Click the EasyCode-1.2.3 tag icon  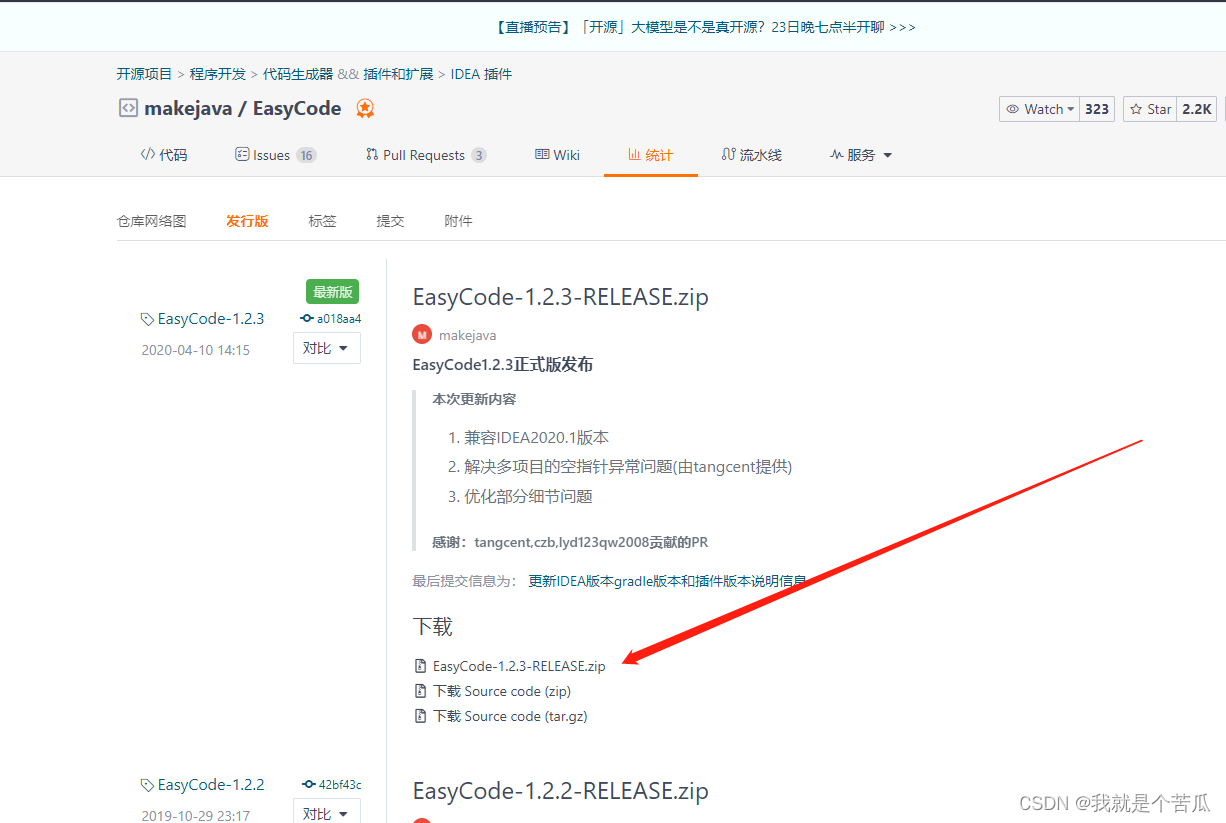(148, 318)
